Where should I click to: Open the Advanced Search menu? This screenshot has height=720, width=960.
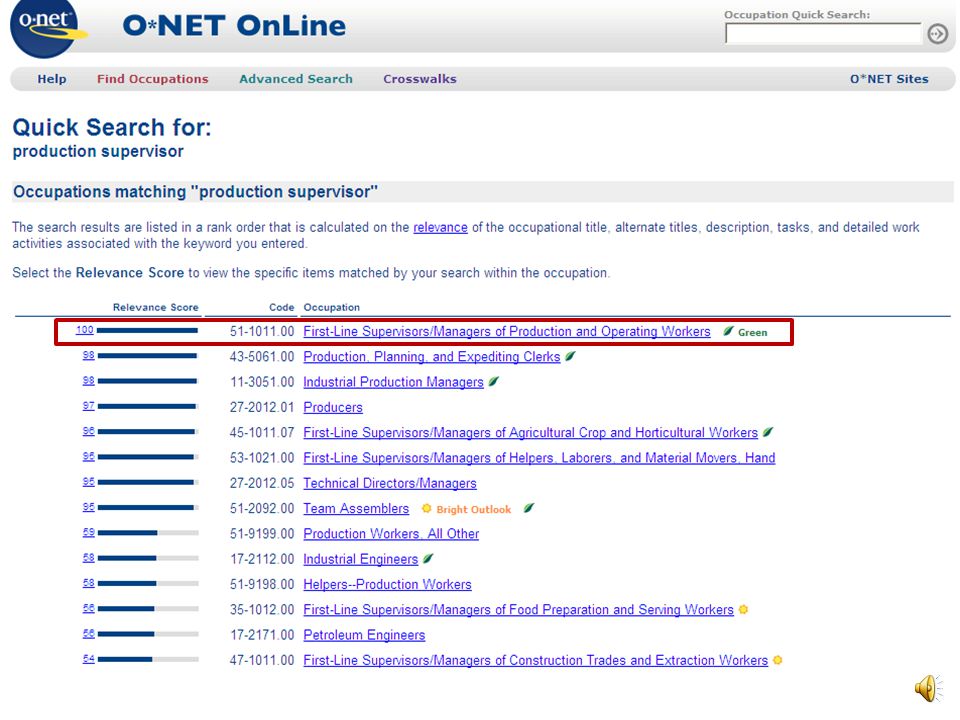(x=296, y=79)
